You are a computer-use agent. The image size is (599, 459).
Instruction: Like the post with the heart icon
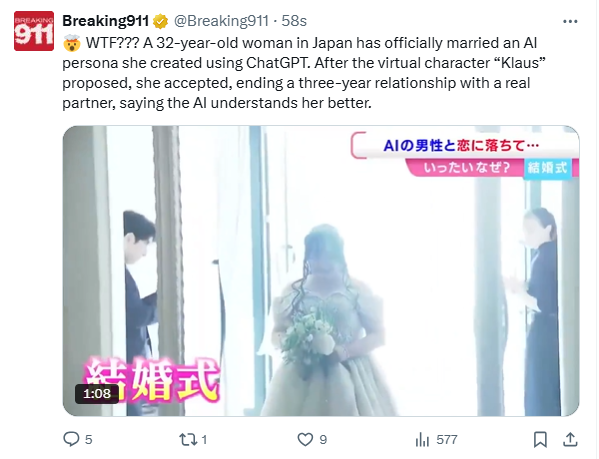(305, 440)
